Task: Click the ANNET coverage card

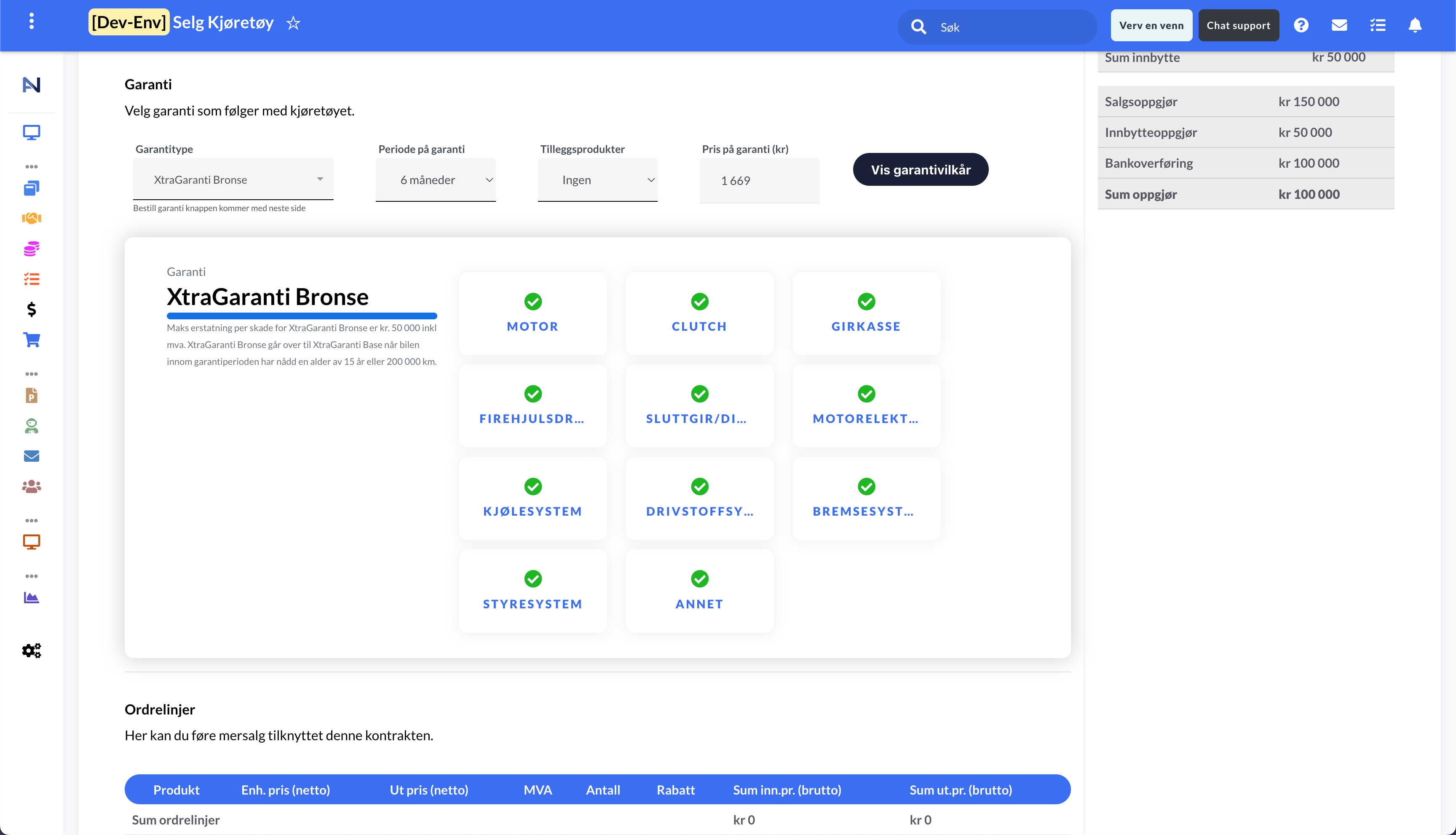Action: click(x=700, y=591)
